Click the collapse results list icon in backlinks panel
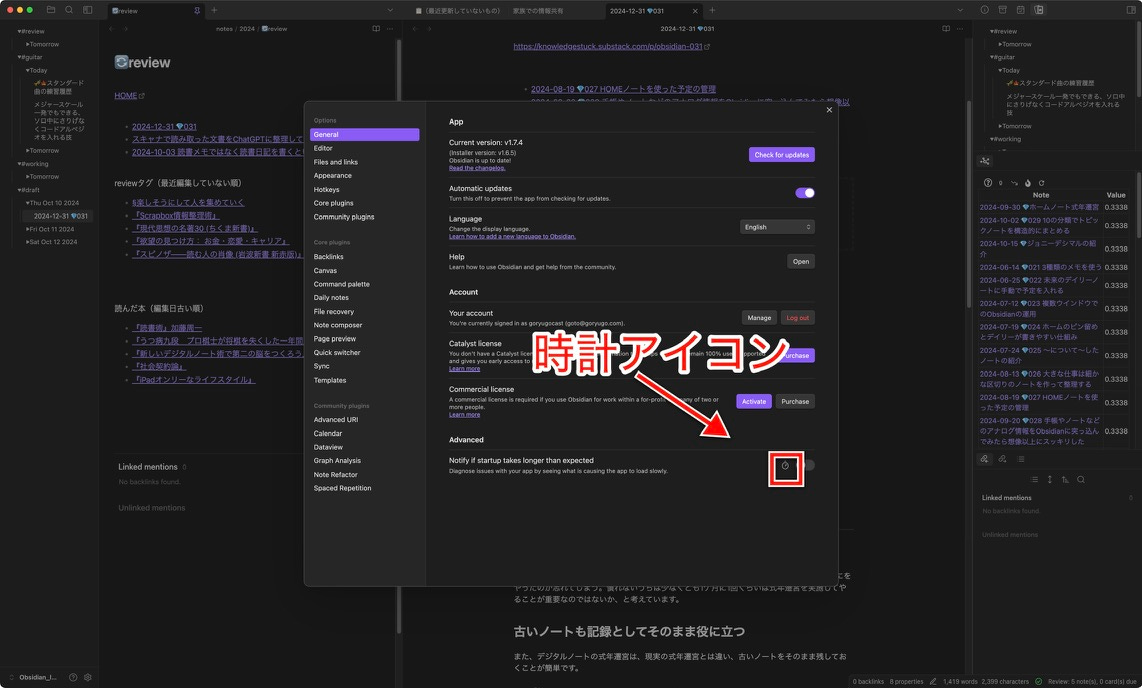Image resolution: width=1142 pixels, height=688 pixels. point(1034,479)
